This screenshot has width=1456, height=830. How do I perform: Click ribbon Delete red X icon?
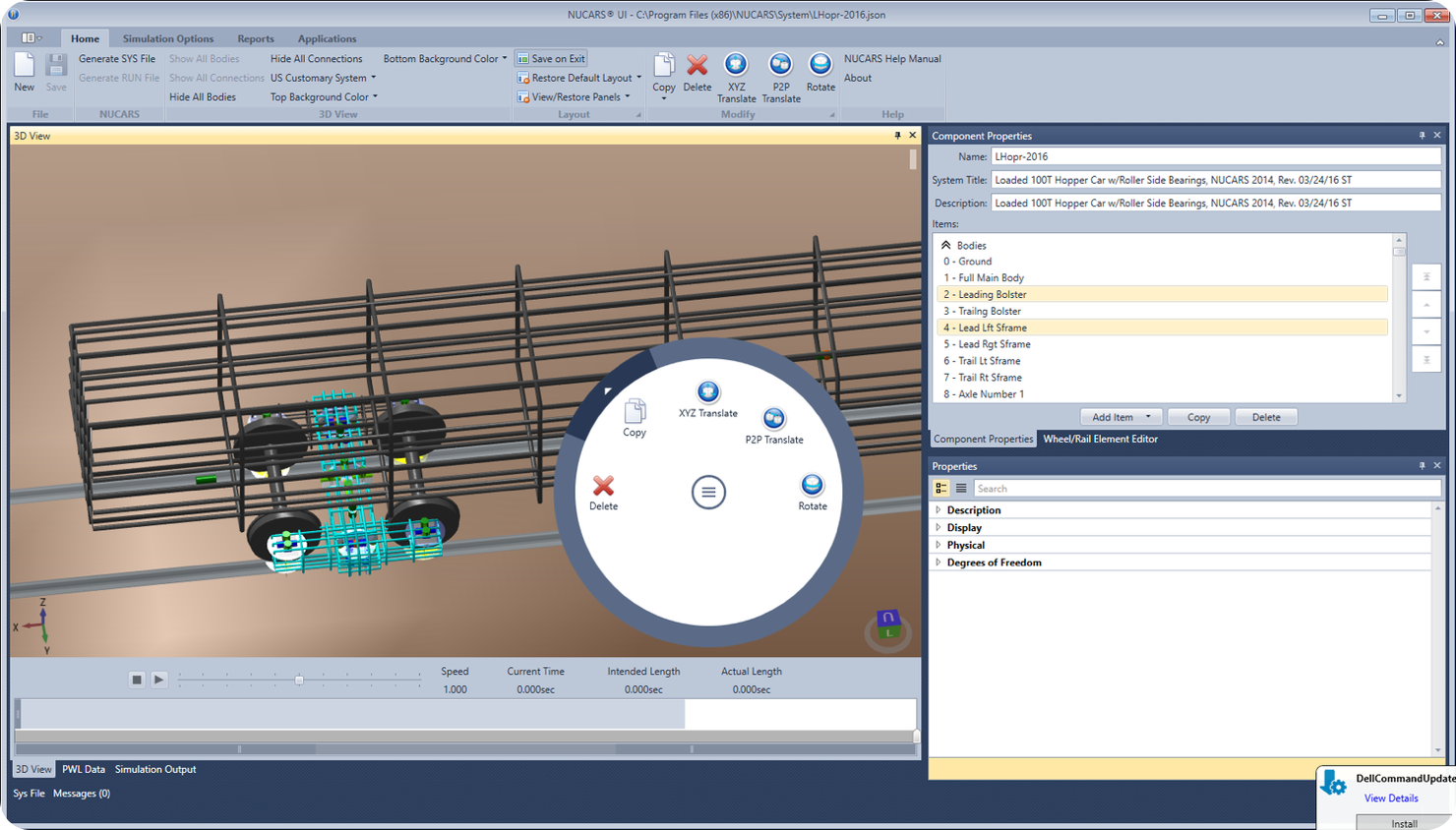[x=698, y=65]
